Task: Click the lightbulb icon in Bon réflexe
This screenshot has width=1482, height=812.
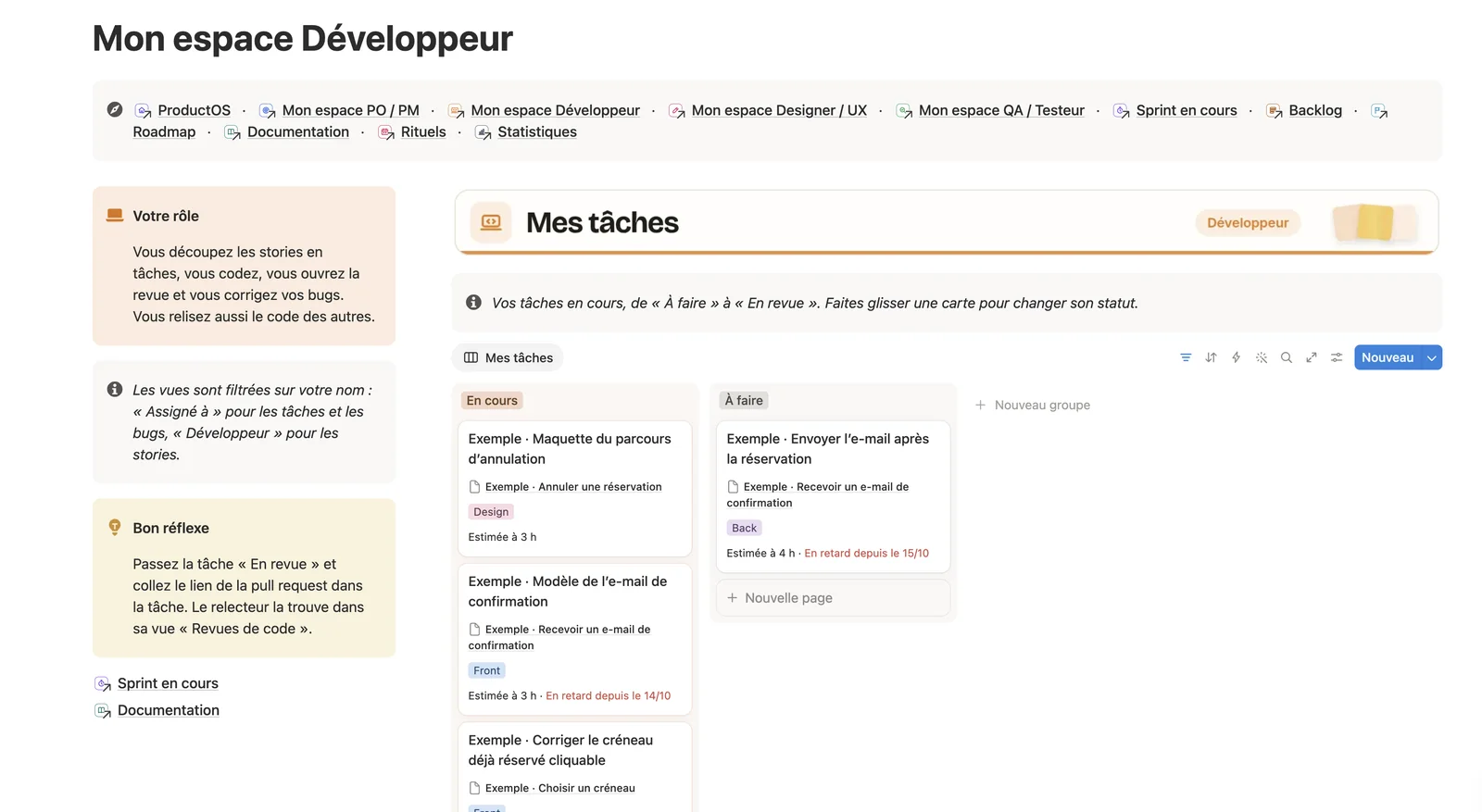Action: pyautogui.click(x=115, y=528)
